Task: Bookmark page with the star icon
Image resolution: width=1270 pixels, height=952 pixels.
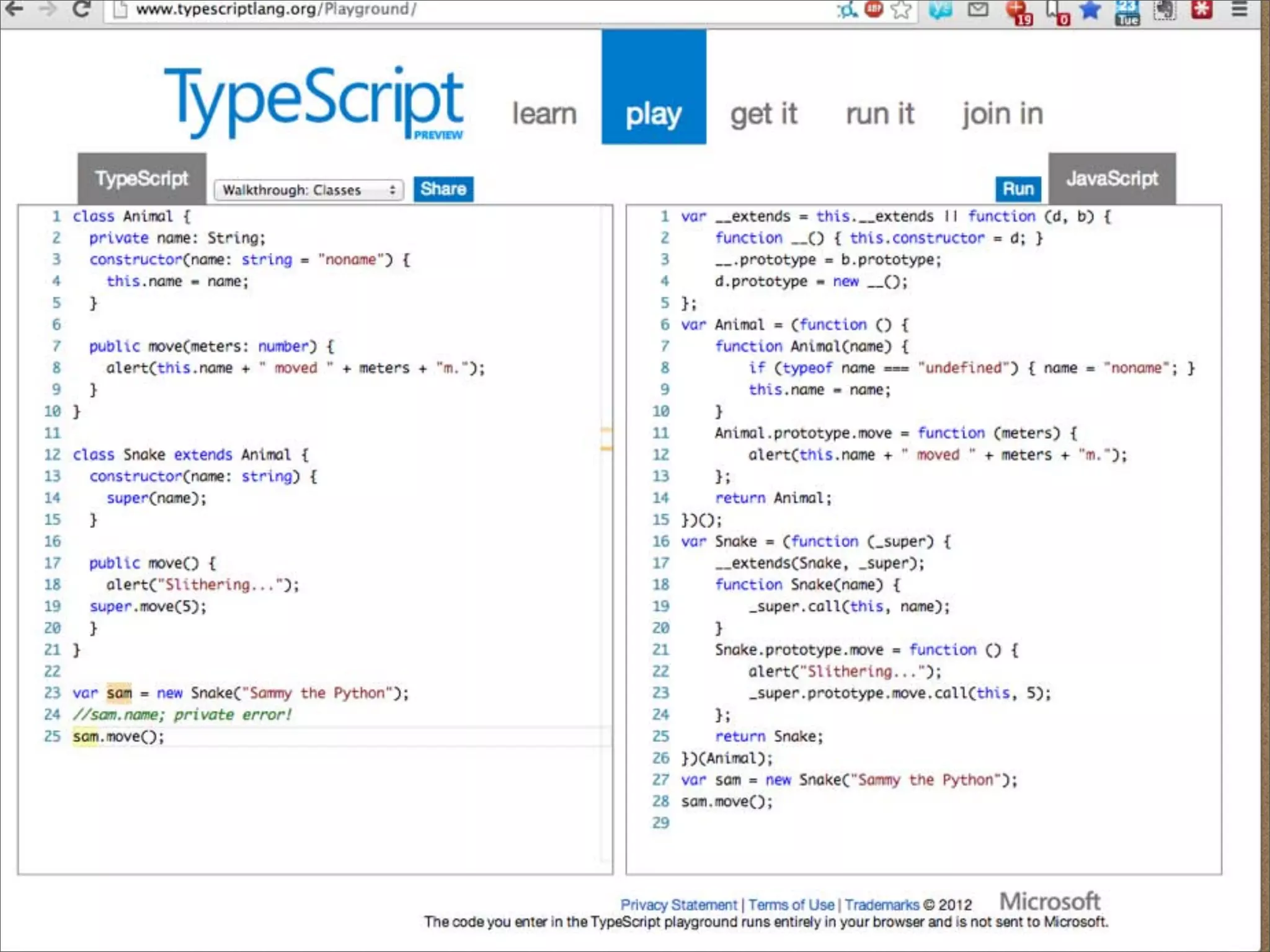Action: point(900,9)
